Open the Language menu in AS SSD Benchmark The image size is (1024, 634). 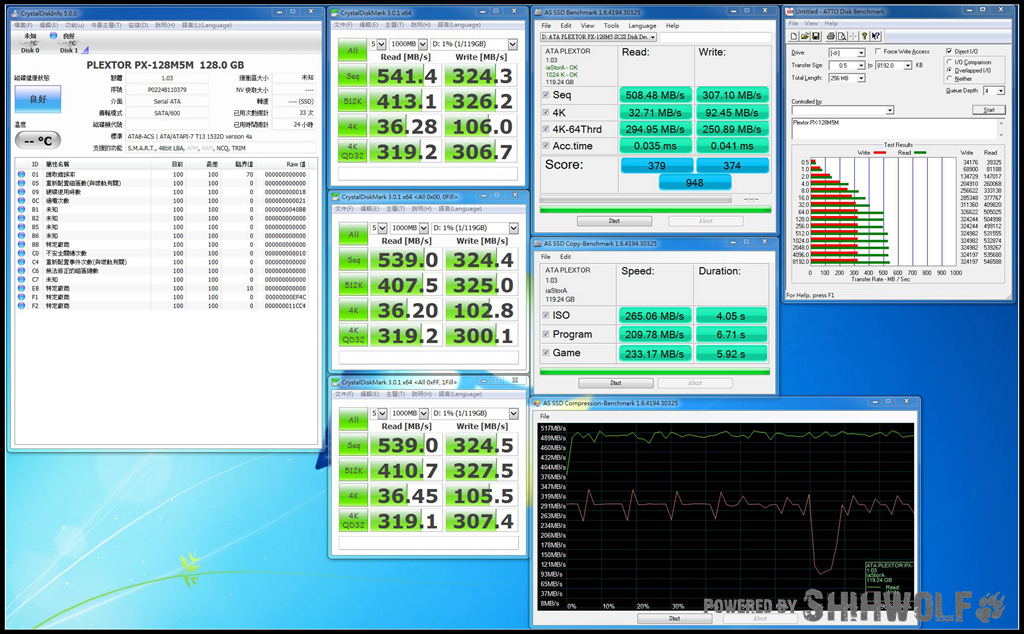(642, 25)
